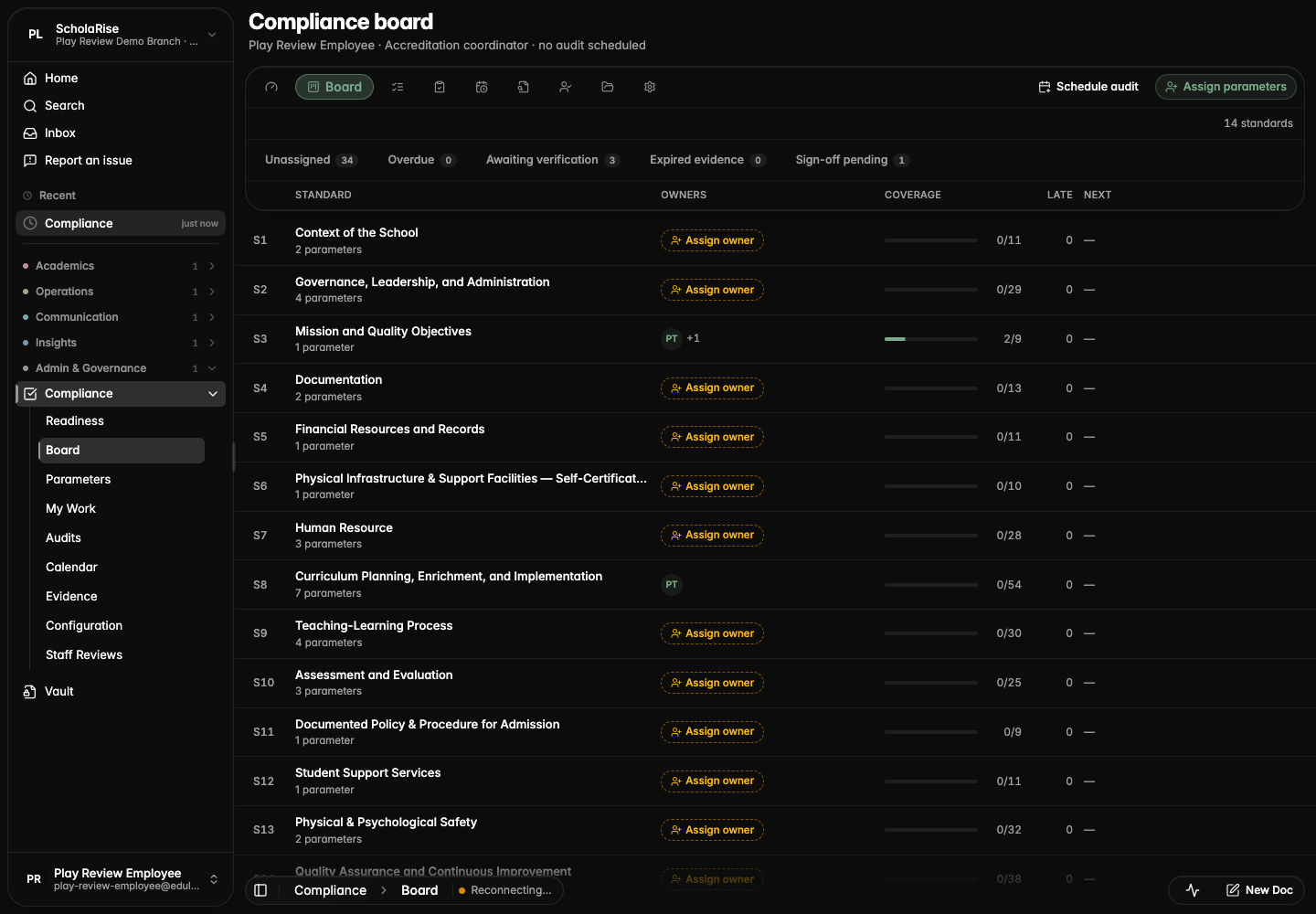Click the Home icon in sidebar
The width and height of the screenshot is (1316, 914).
[30, 79]
